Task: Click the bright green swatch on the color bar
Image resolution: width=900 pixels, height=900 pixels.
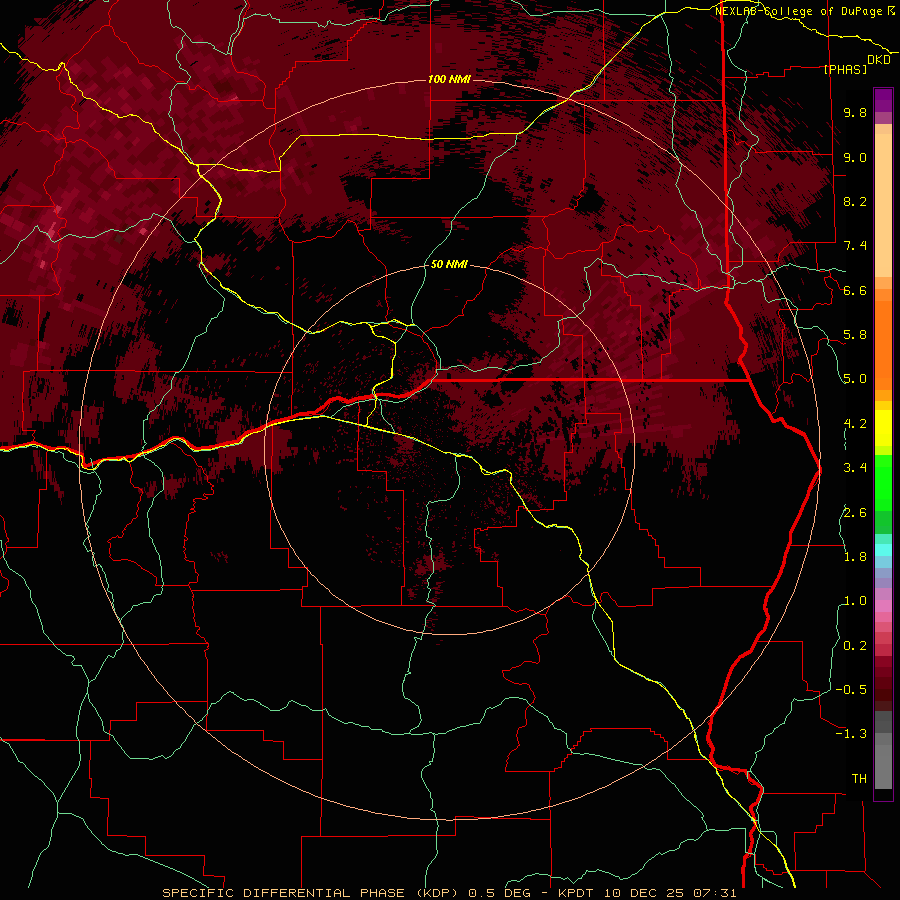Action: pyautogui.click(x=883, y=482)
